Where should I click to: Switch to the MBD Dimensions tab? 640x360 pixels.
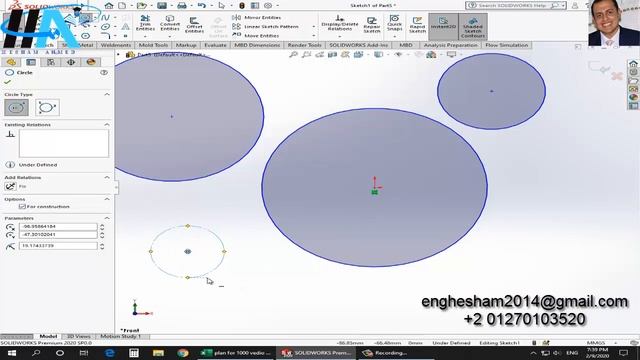(x=257, y=45)
